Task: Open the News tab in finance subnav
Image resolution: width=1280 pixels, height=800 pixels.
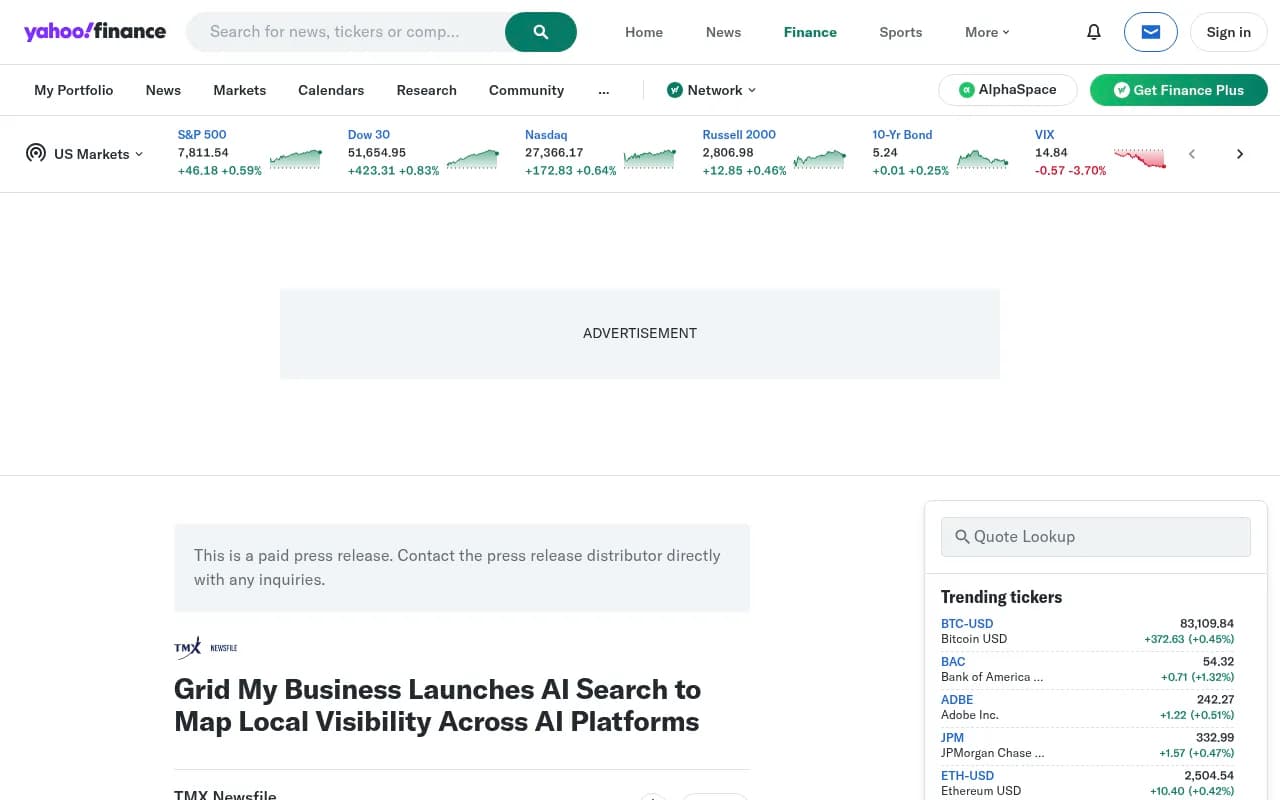Action: pos(163,90)
